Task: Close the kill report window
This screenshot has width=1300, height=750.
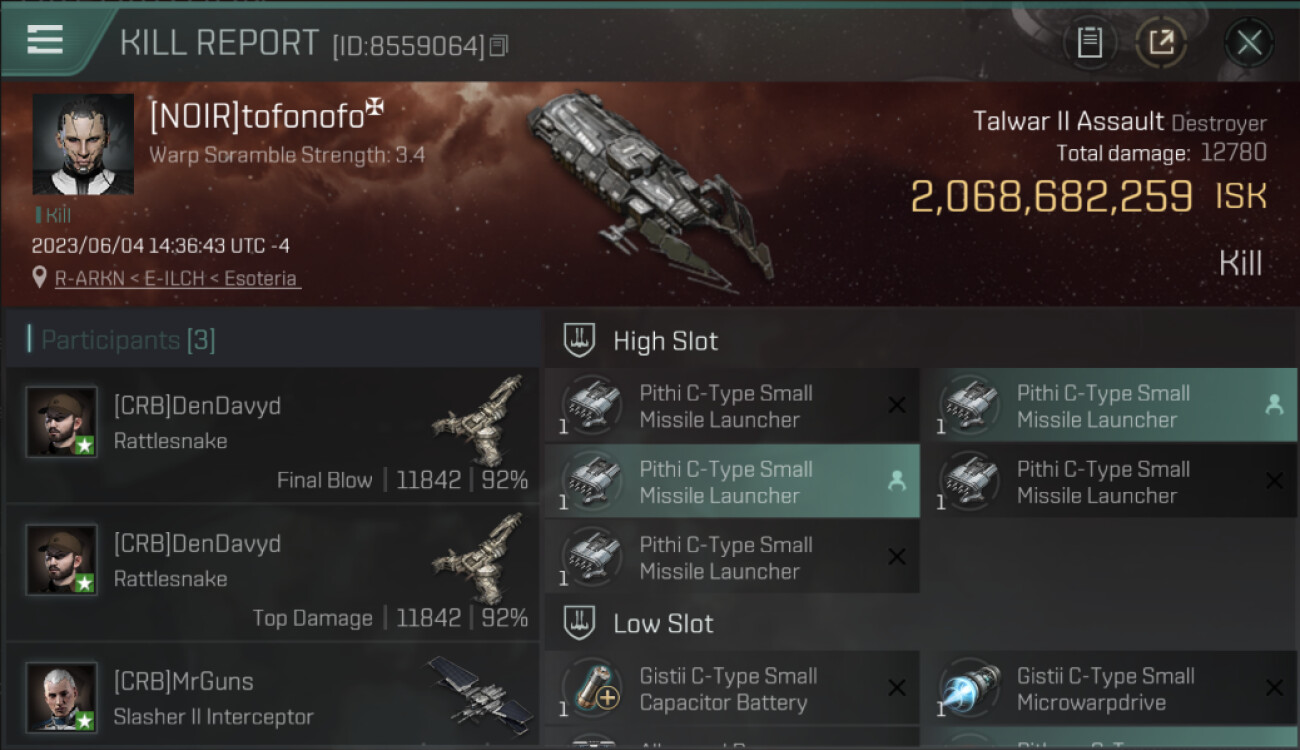Action: tap(1248, 43)
